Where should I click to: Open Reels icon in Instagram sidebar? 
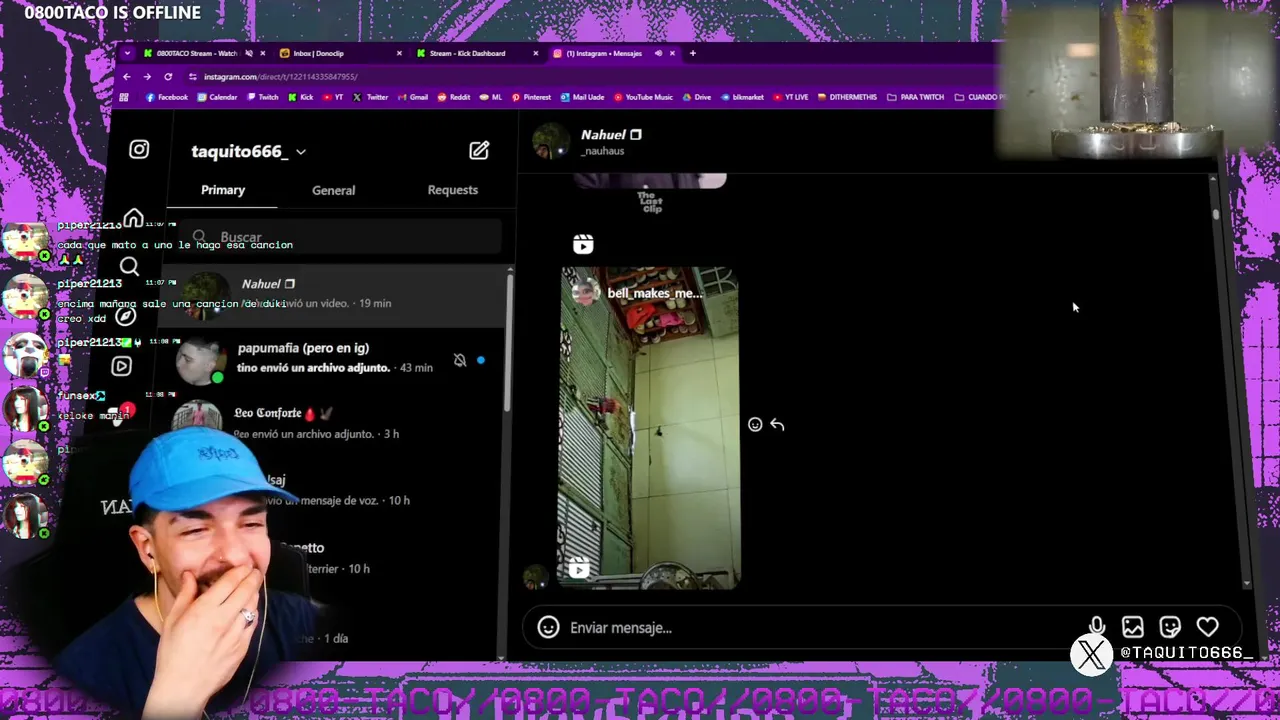coord(121,366)
